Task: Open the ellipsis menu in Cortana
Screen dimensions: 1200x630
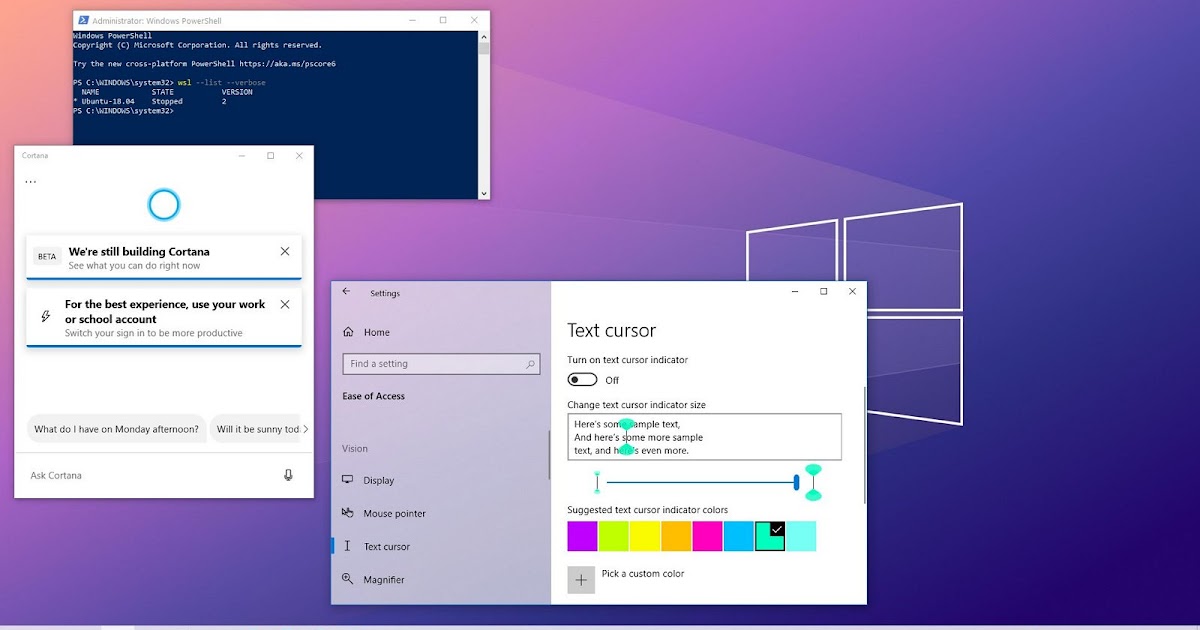Action: [29, 181]
